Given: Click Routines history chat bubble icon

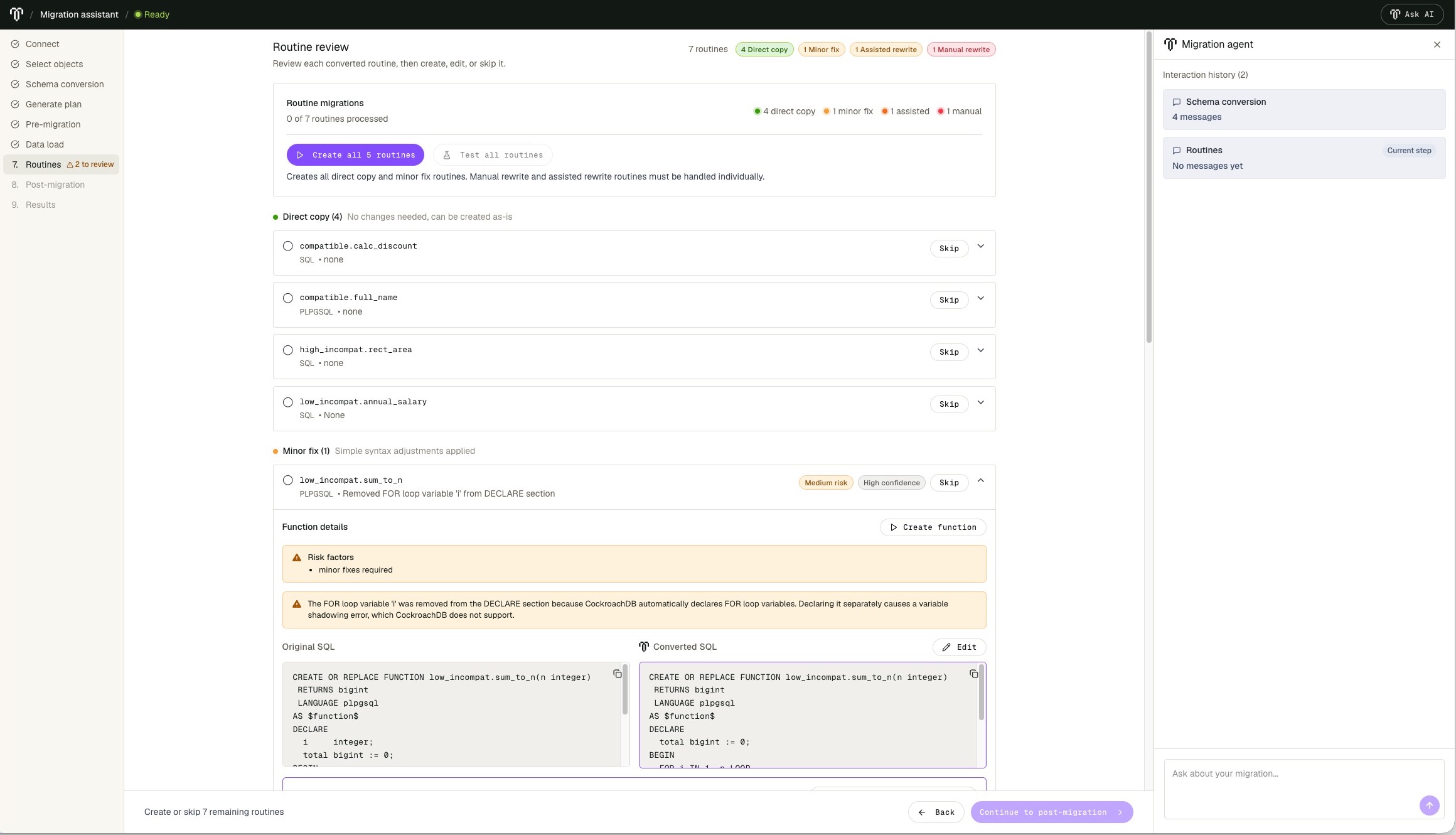Looking at the screenshot, I should pos(1177,150).
